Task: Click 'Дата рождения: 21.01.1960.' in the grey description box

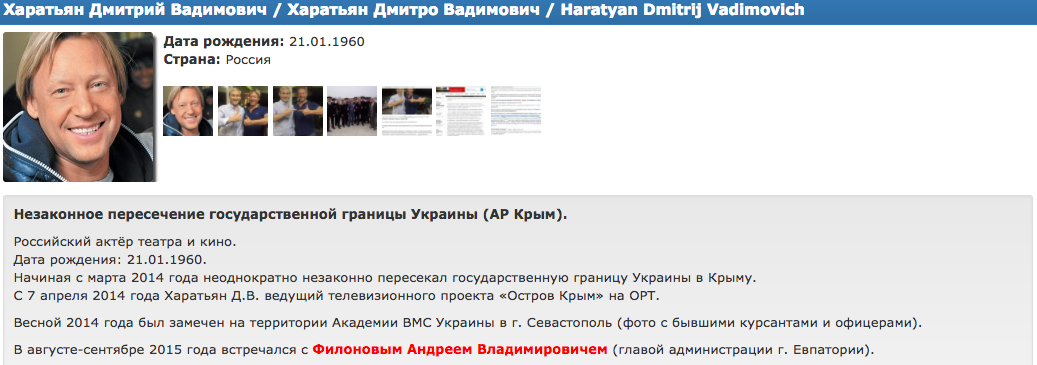Action: [110, 260]
